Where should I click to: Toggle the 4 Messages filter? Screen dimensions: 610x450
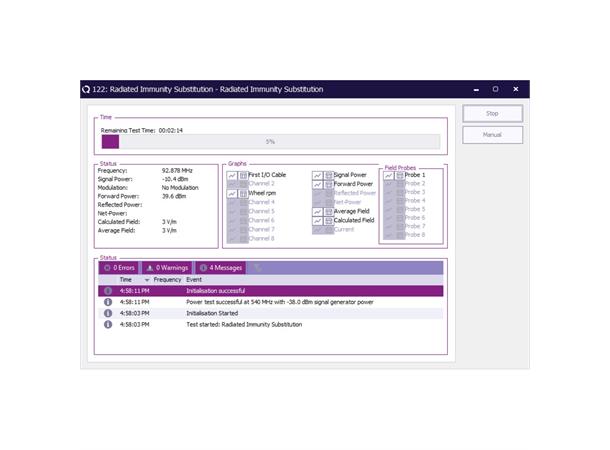click(219, 268)
